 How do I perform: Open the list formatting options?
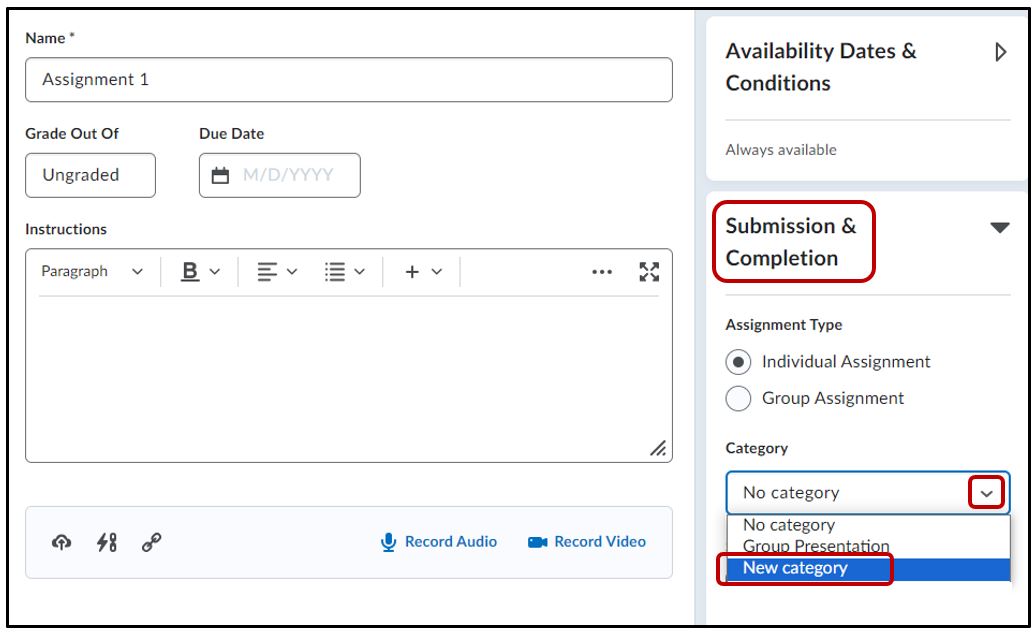click(345, 272)
